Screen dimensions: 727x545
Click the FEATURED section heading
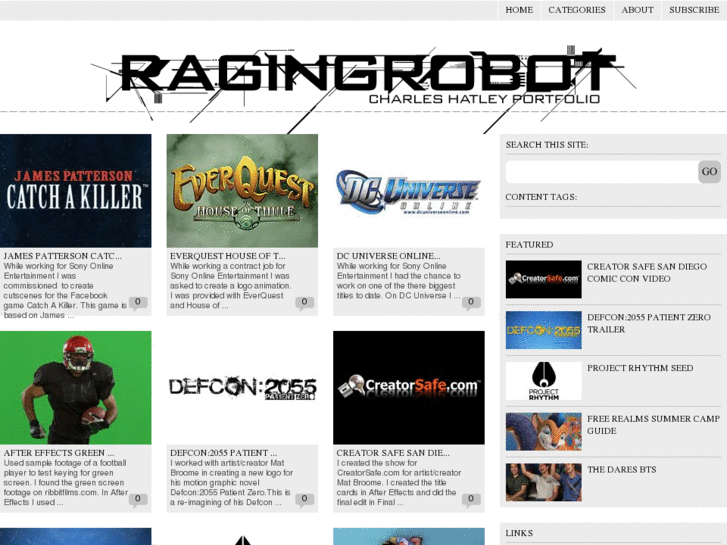coord(529,244)
